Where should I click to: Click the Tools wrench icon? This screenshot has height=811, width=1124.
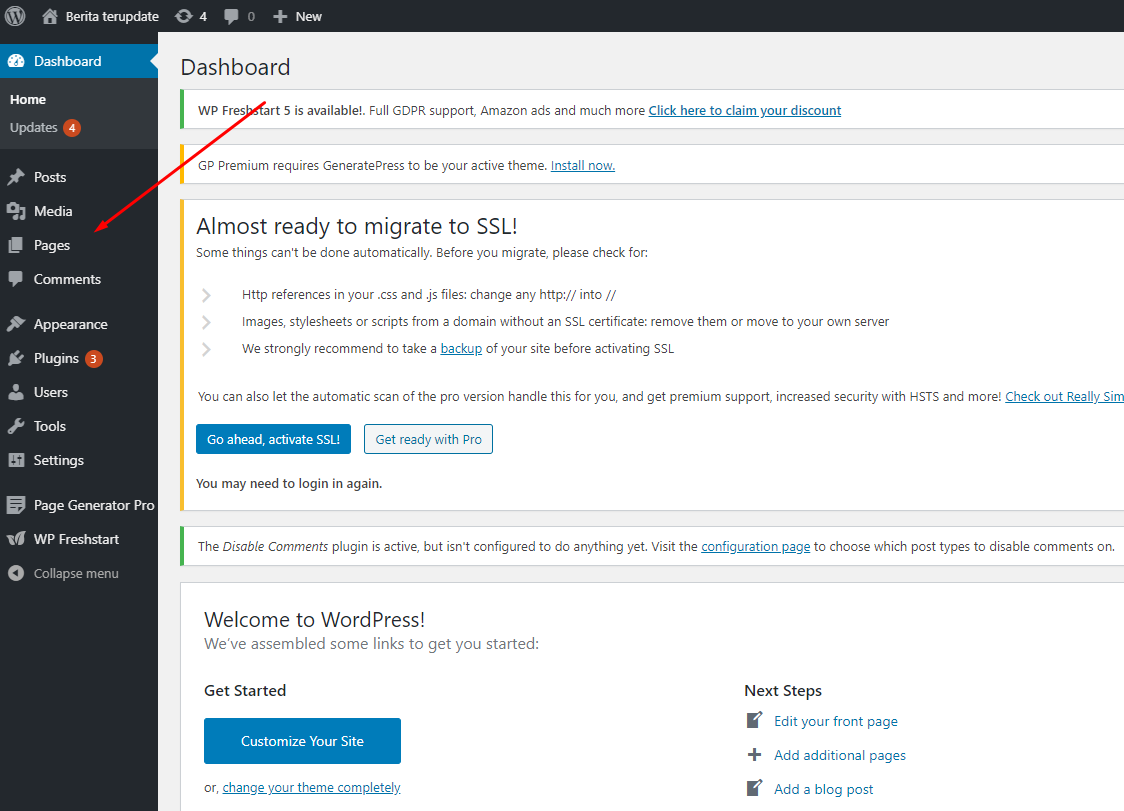16,426
